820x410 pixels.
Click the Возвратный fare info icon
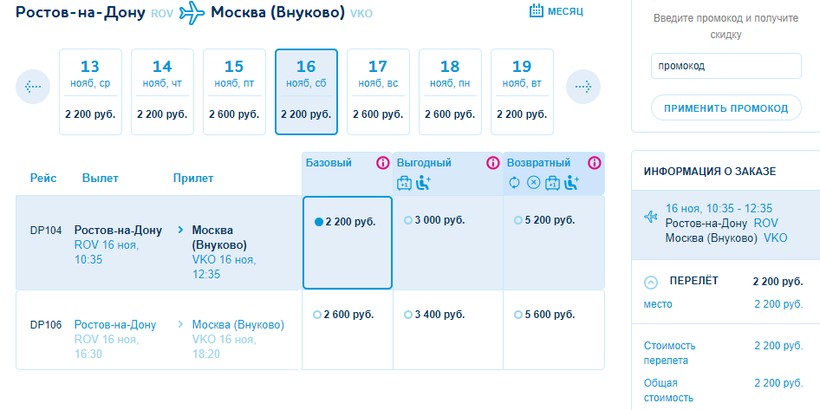[x=595, y=163]
